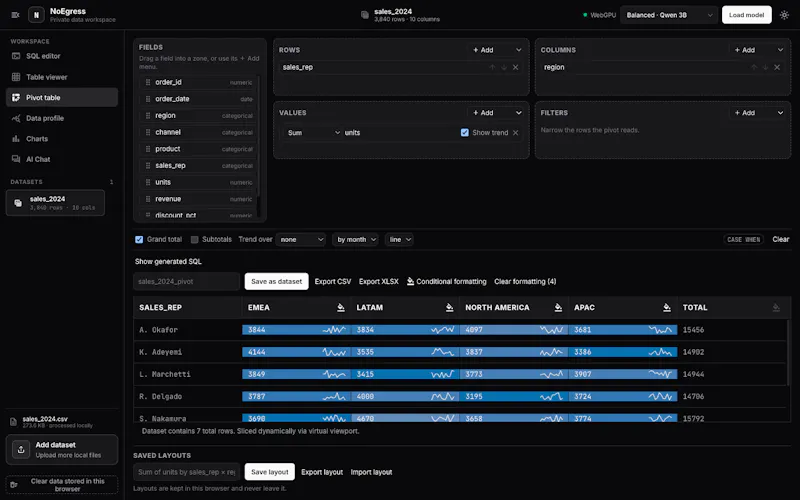The height and width of the screenshot is (500, 800).
Task: Click the CASE WHEN button
Action: click(x=743, y=239)
